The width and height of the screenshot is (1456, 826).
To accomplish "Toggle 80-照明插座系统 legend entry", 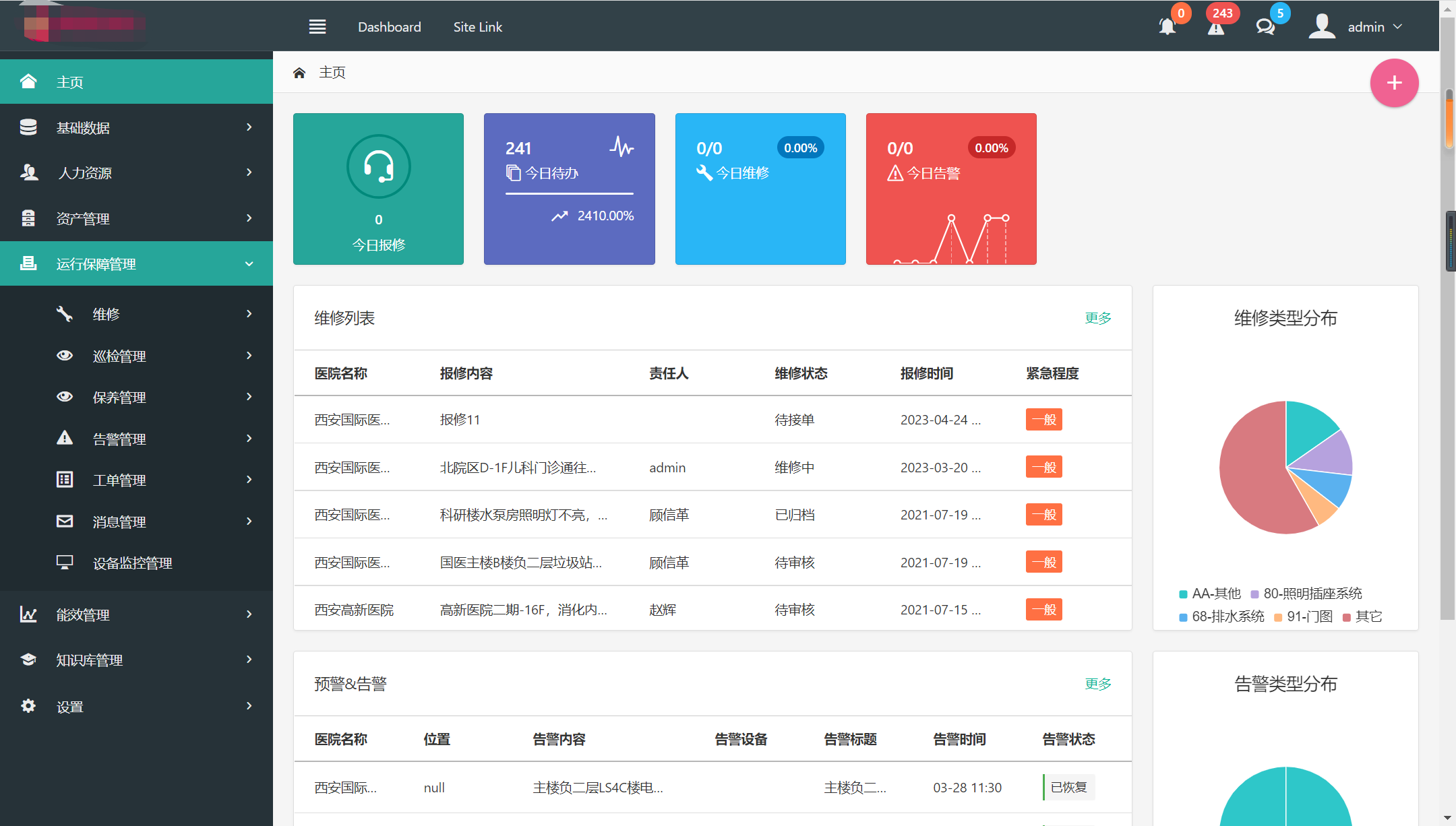I will (x=1306, y=594).
